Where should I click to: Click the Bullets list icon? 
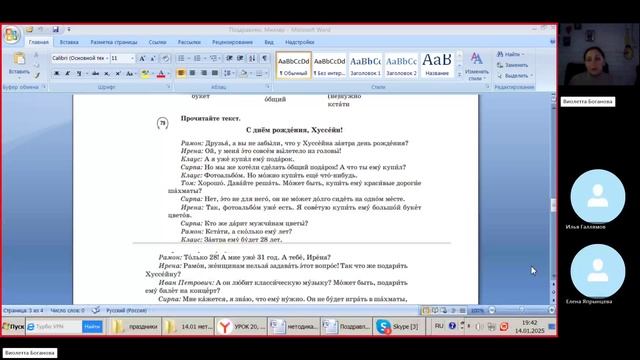pos(181,58)
